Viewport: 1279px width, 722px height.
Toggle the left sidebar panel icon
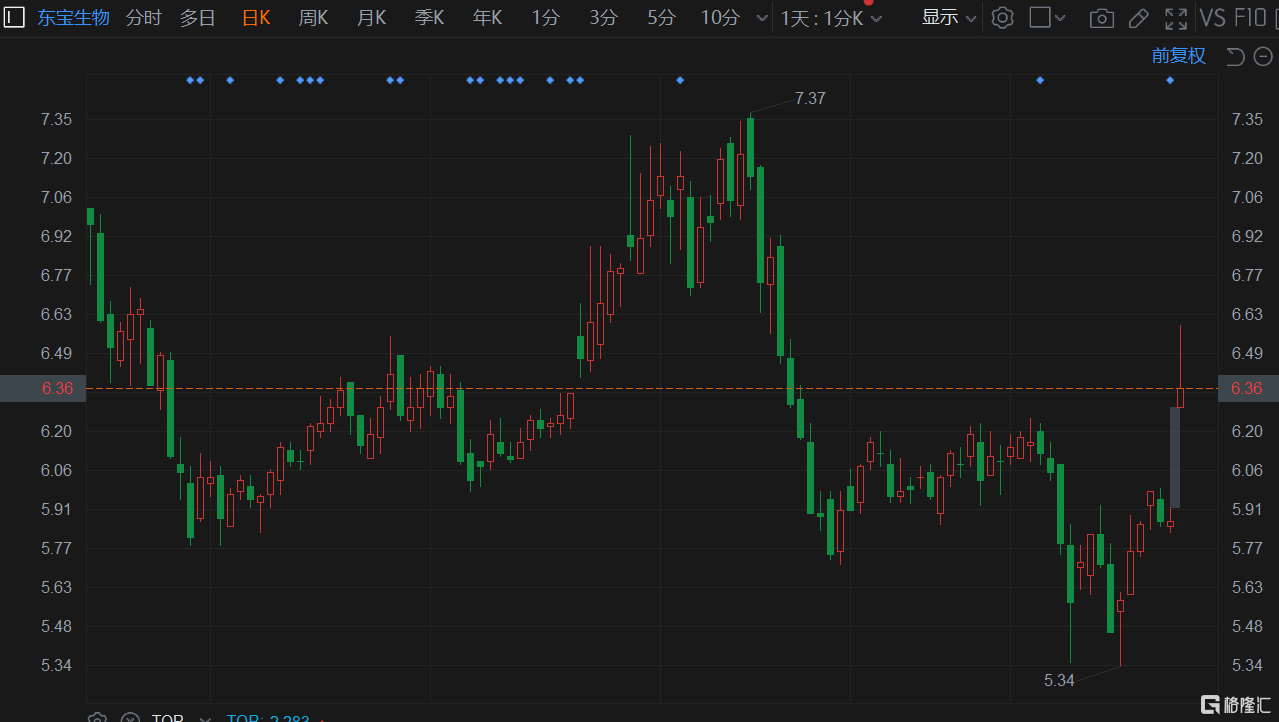[x=14, y=17]
